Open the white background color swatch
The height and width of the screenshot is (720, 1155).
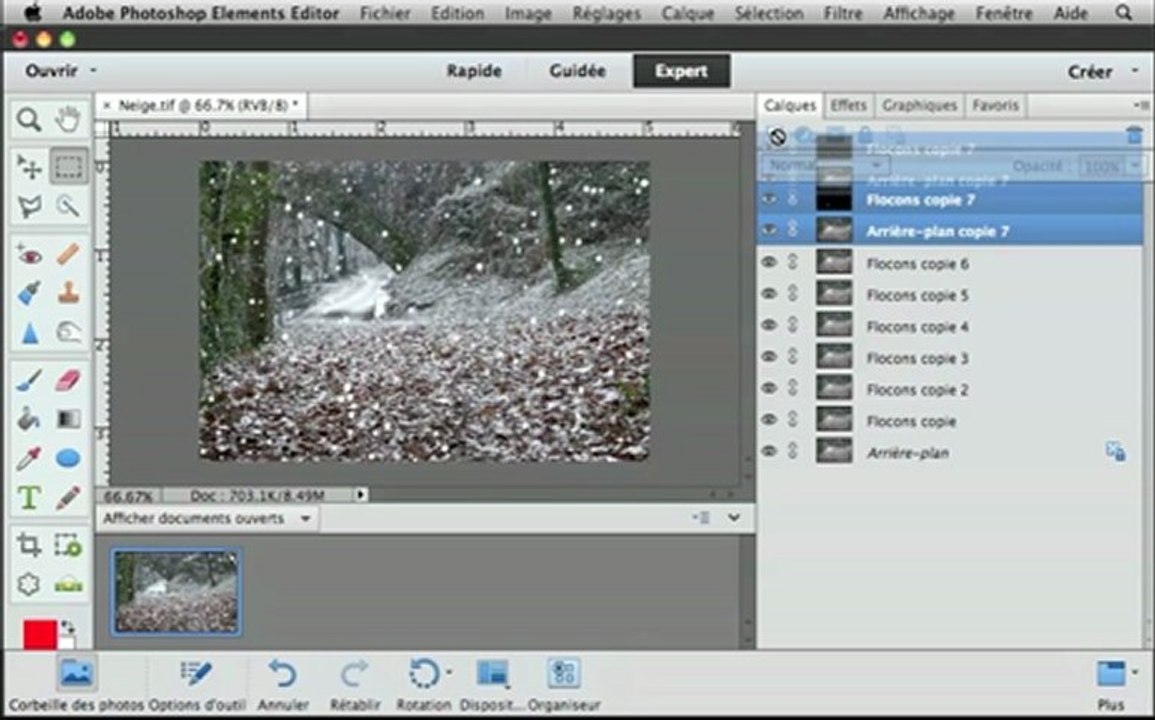[x=69, y=644]
